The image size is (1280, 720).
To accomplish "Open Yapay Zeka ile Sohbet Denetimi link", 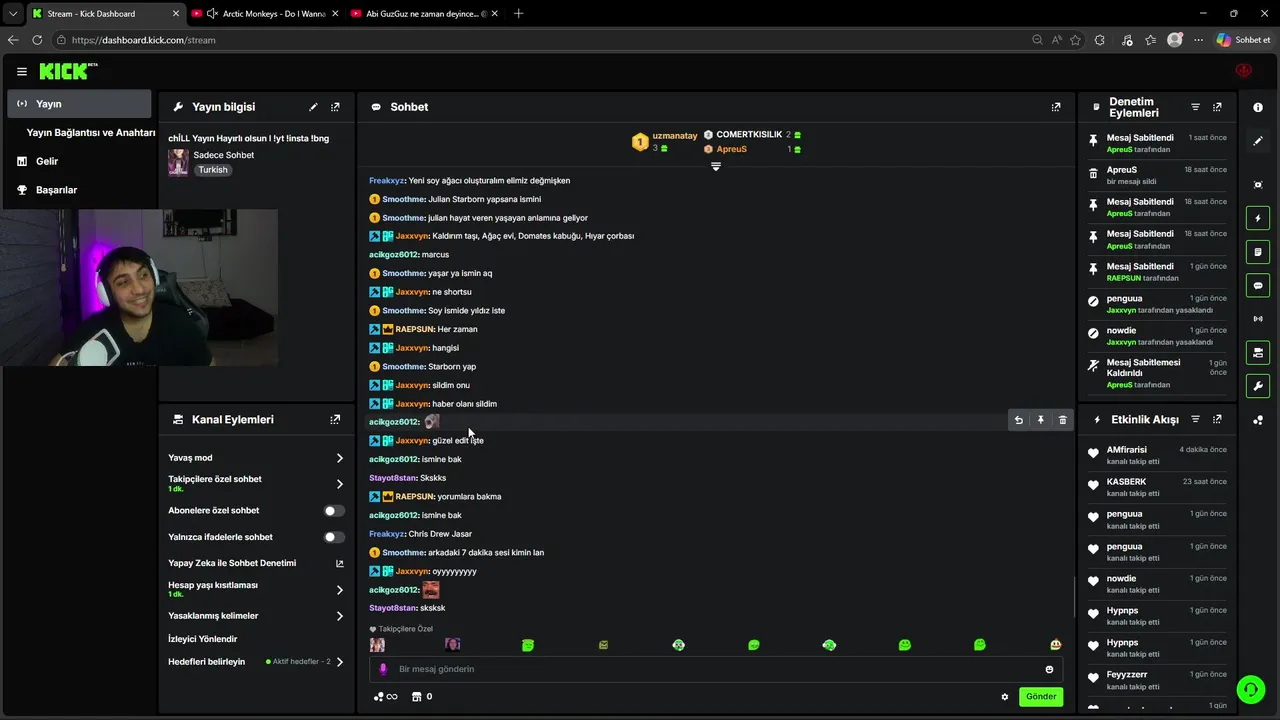I will [x=256, y=563].
